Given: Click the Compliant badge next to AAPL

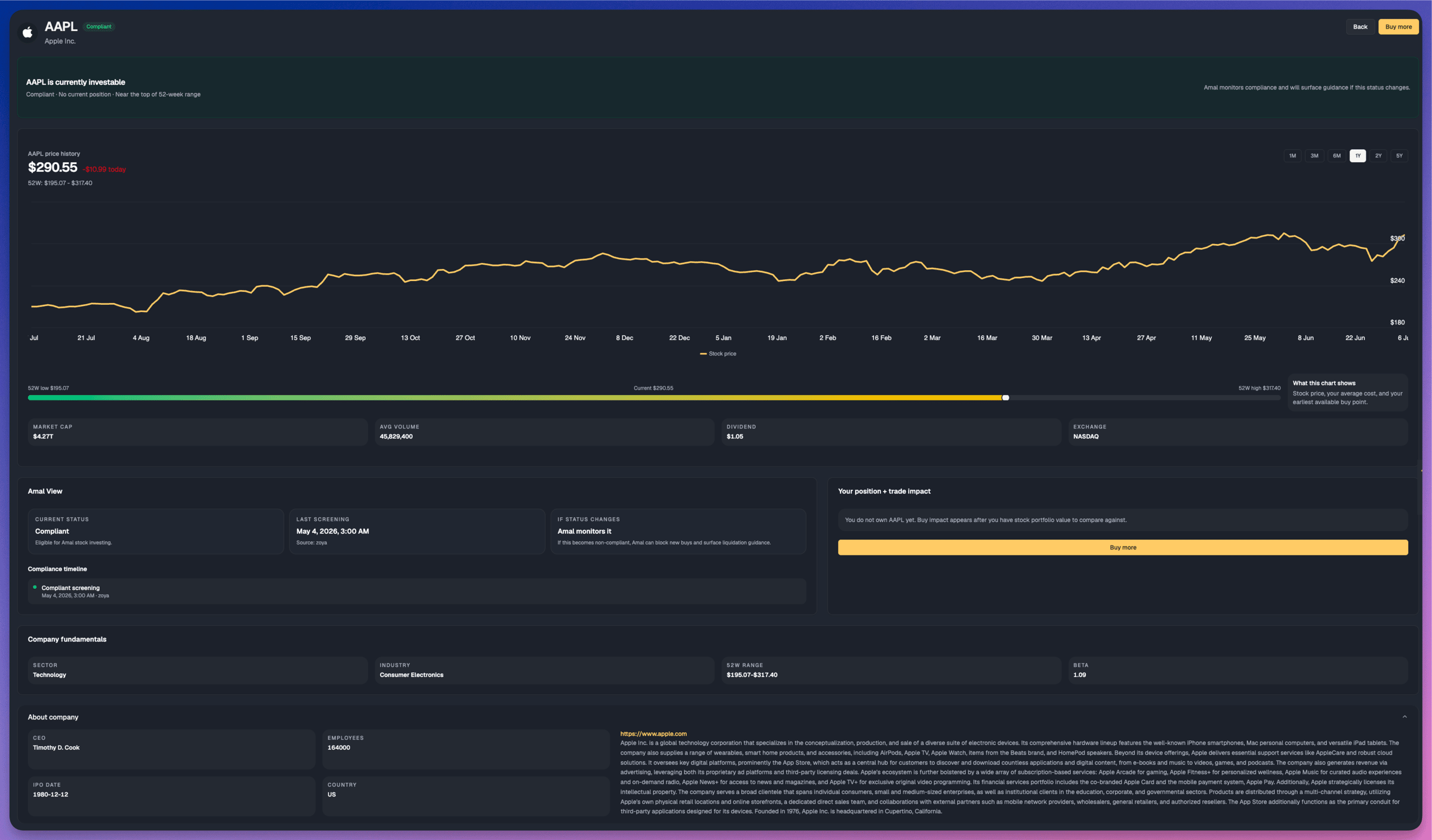Looking at the screenshot, I should click(x=98, y=26).
